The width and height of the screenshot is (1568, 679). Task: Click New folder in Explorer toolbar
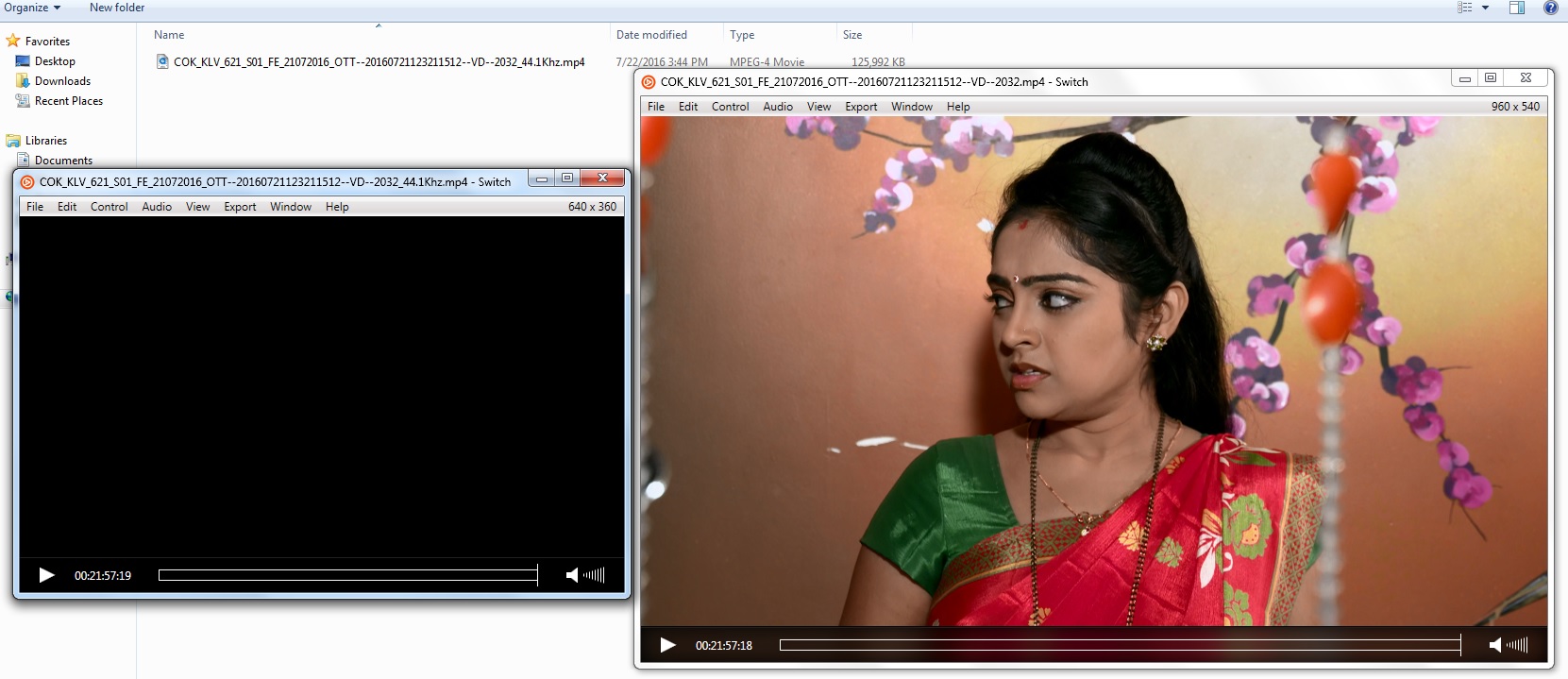click(117, 8)
